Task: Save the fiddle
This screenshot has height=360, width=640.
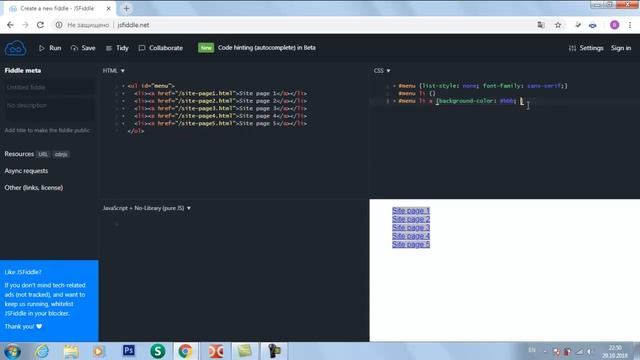Action: click(83, 48)
